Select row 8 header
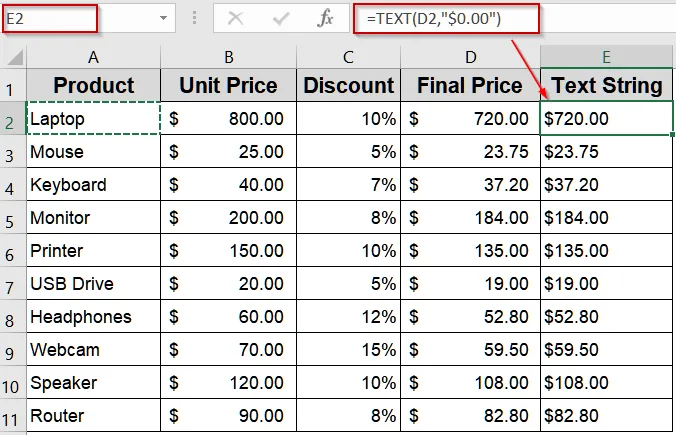Image resolution: width=676 pixels, height=435 pixels. coord(13,316)
